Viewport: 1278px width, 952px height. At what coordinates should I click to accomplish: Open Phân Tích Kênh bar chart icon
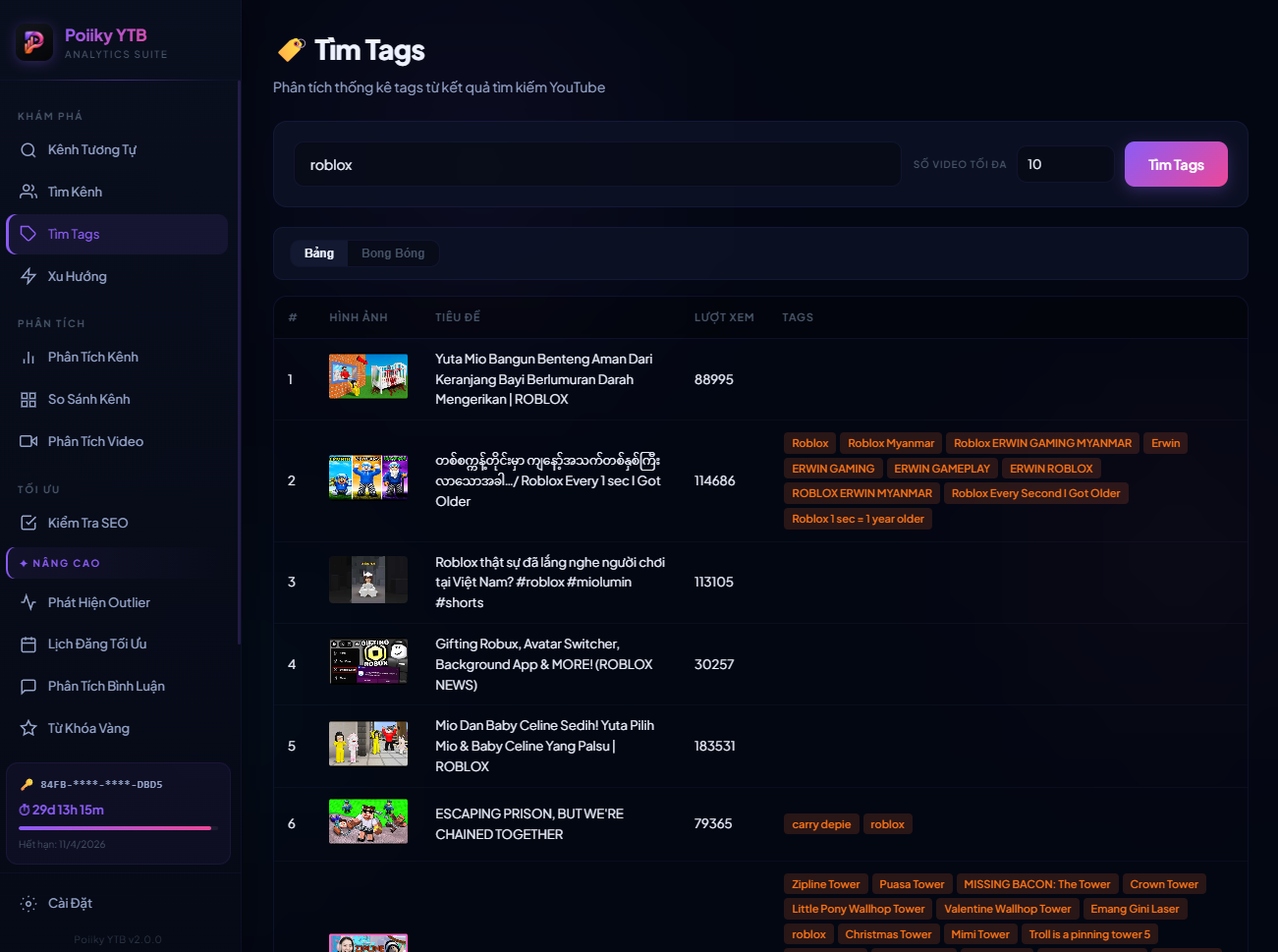click(28, 358)
